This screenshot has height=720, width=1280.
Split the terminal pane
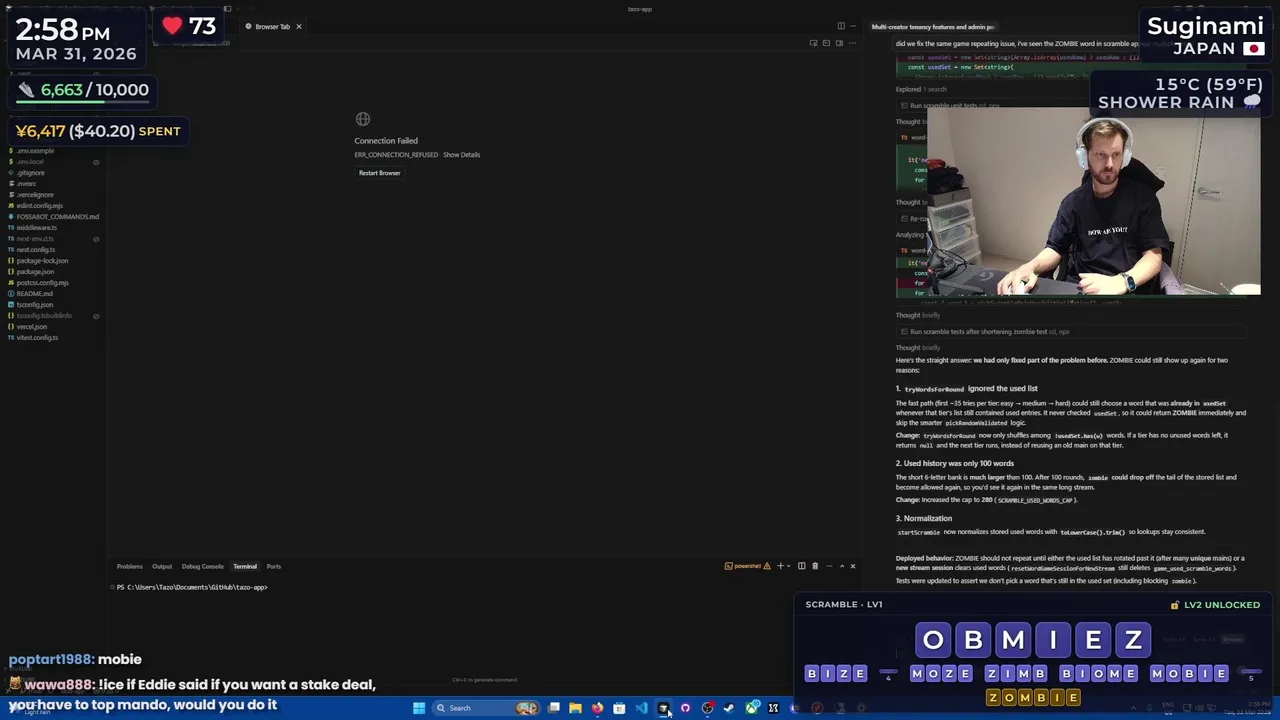(x=802, y=566)
